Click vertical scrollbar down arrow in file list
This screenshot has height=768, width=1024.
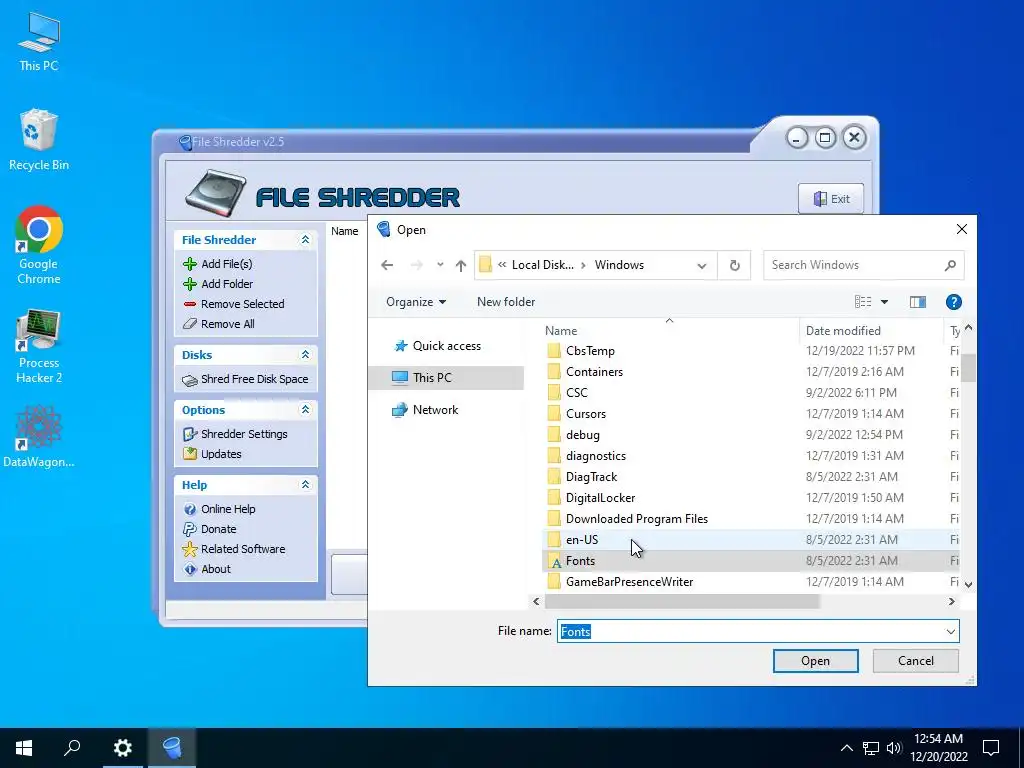[968, 584]
